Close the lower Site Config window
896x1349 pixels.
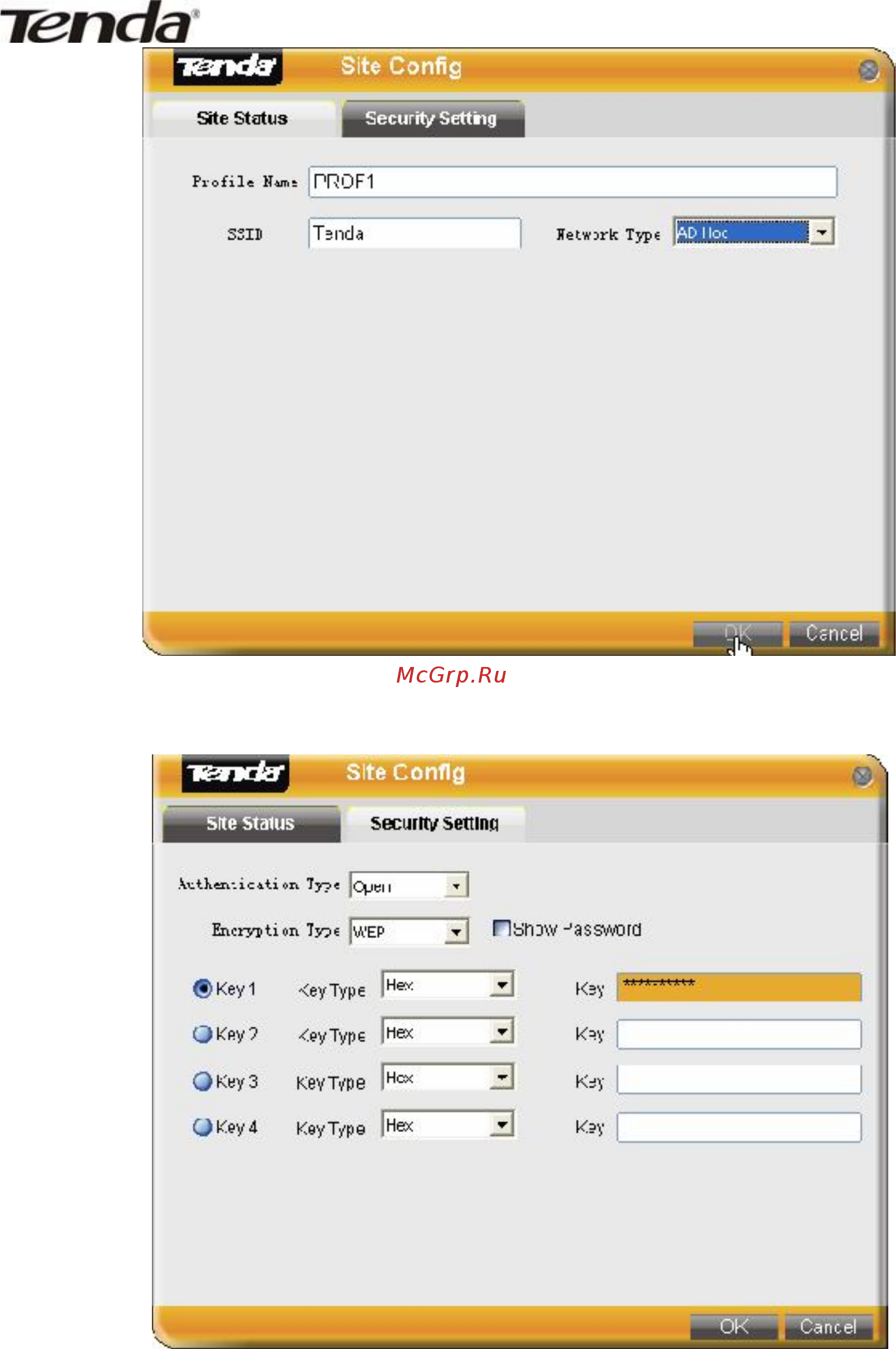(862, 776)
